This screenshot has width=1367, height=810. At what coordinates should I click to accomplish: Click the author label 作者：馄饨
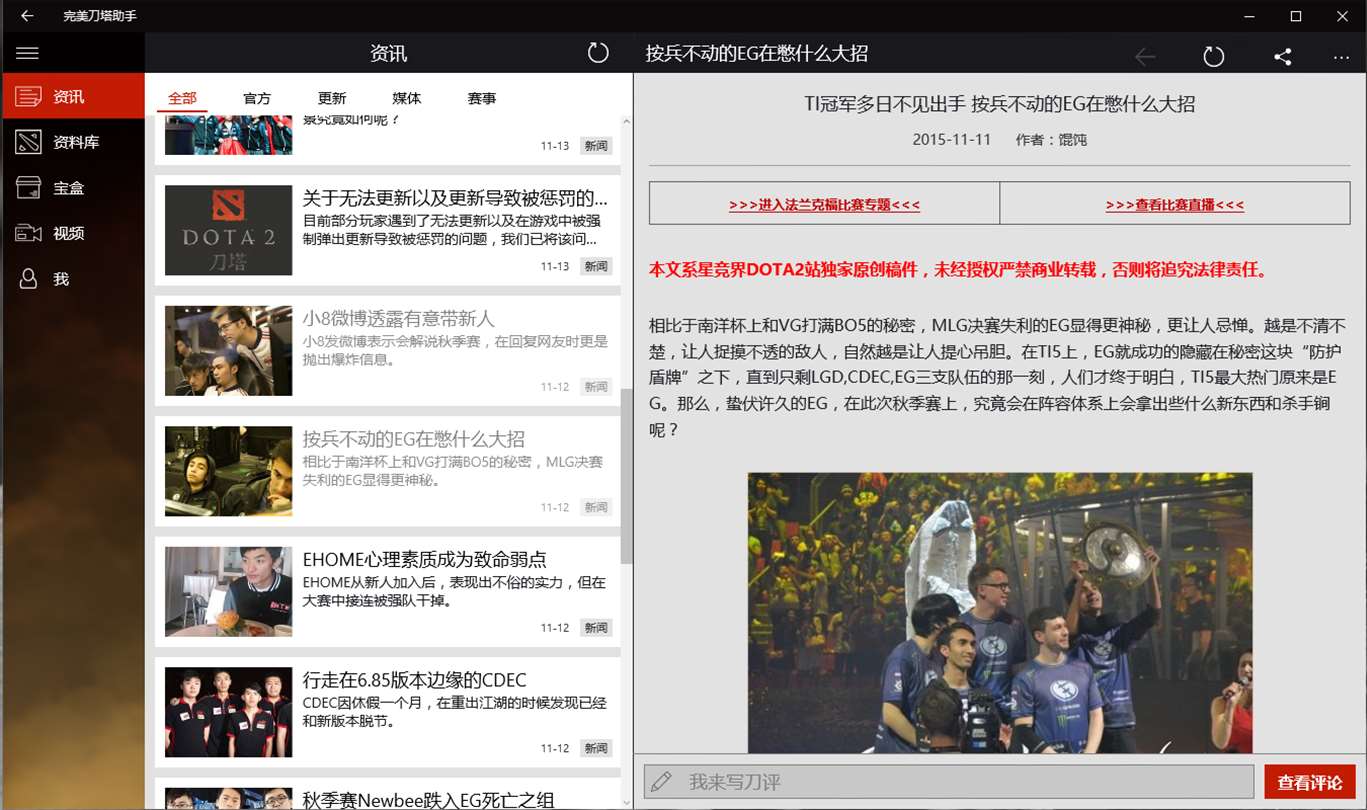1051,140
